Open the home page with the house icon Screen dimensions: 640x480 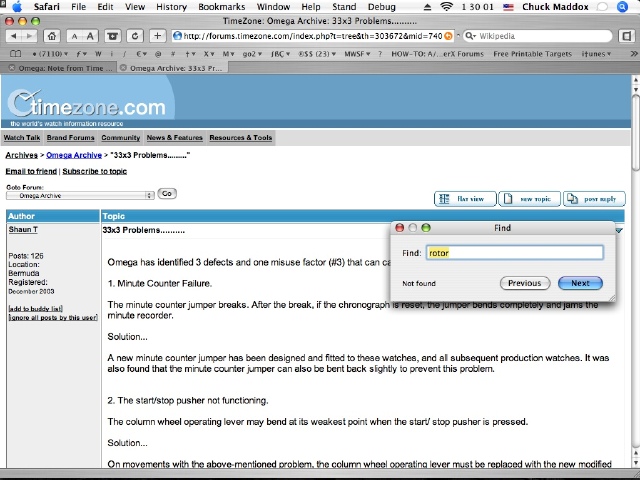coord(52,36)
